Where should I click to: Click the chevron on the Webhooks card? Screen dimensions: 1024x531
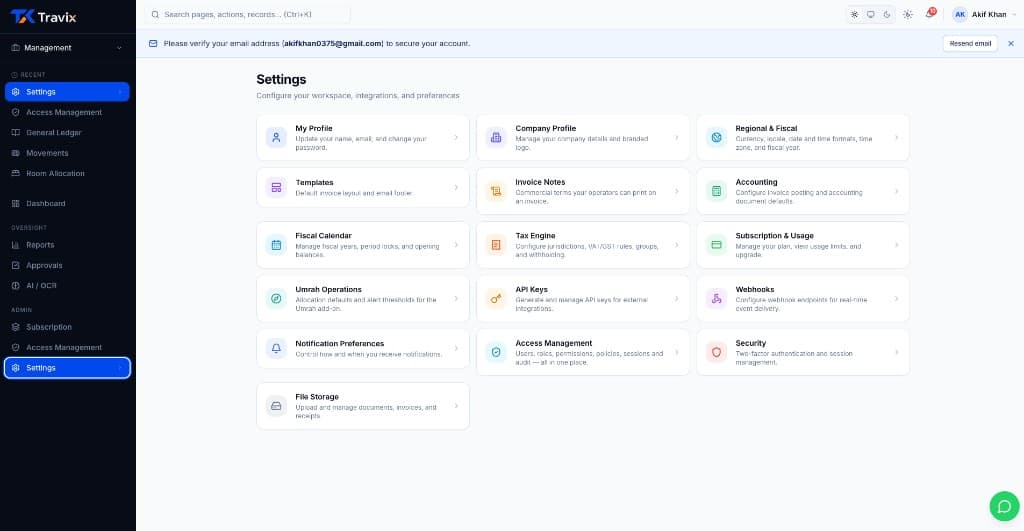tap(897, 298)
